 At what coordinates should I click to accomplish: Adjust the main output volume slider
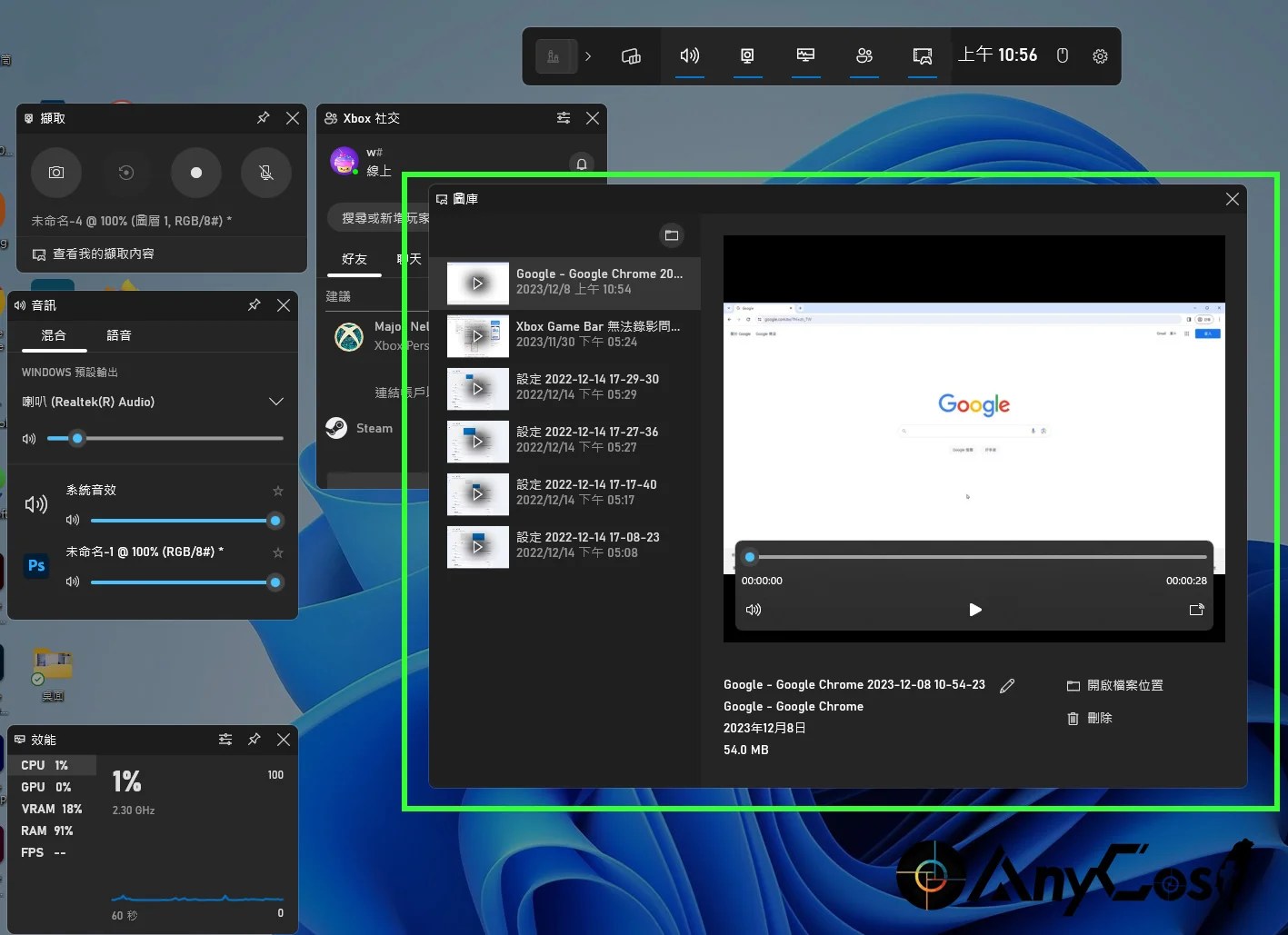165,438
